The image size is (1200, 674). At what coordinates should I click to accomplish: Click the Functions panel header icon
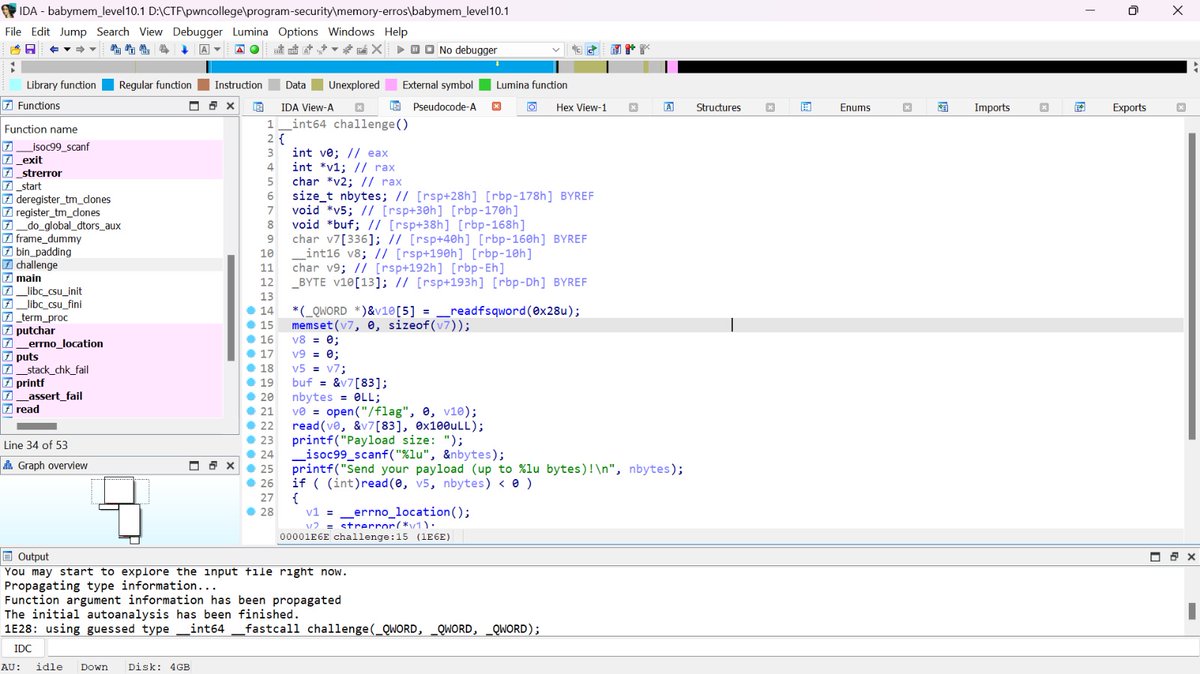8,105
